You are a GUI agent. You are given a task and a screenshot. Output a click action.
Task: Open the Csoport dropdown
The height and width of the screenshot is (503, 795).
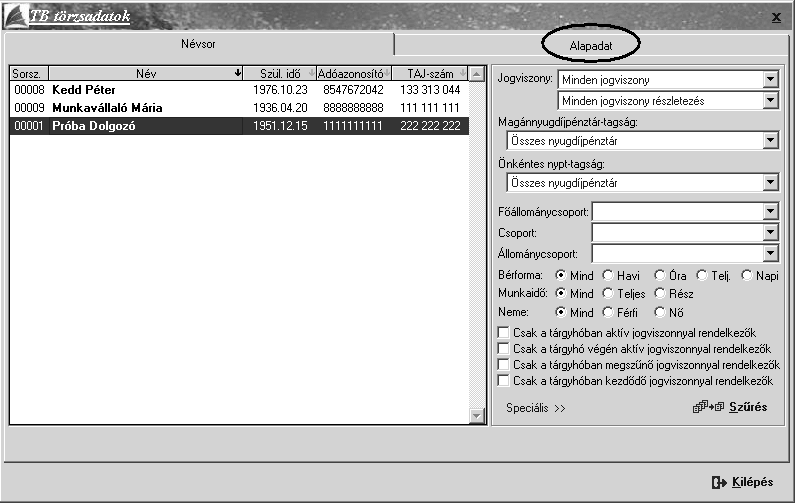coord(770,233)
